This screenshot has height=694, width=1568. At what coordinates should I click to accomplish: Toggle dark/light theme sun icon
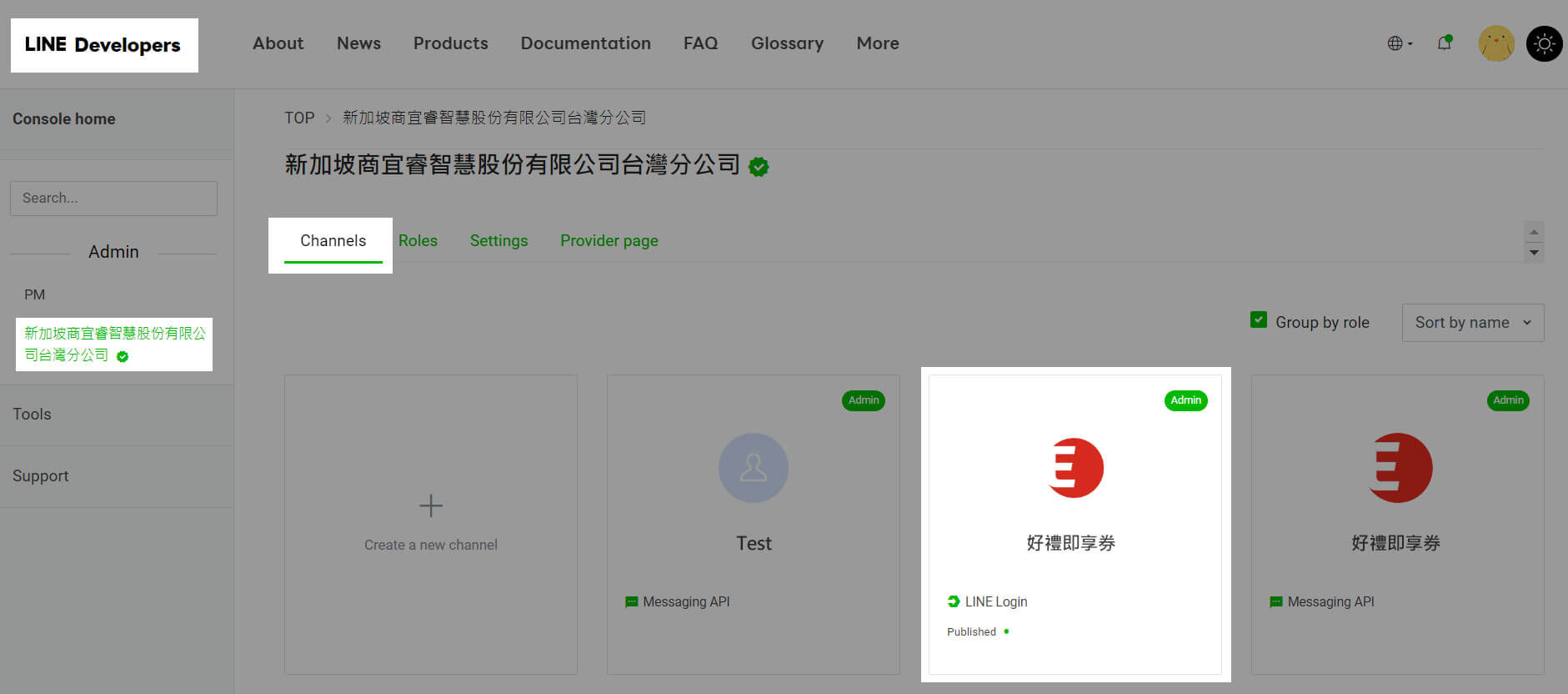click(1545, 43)
